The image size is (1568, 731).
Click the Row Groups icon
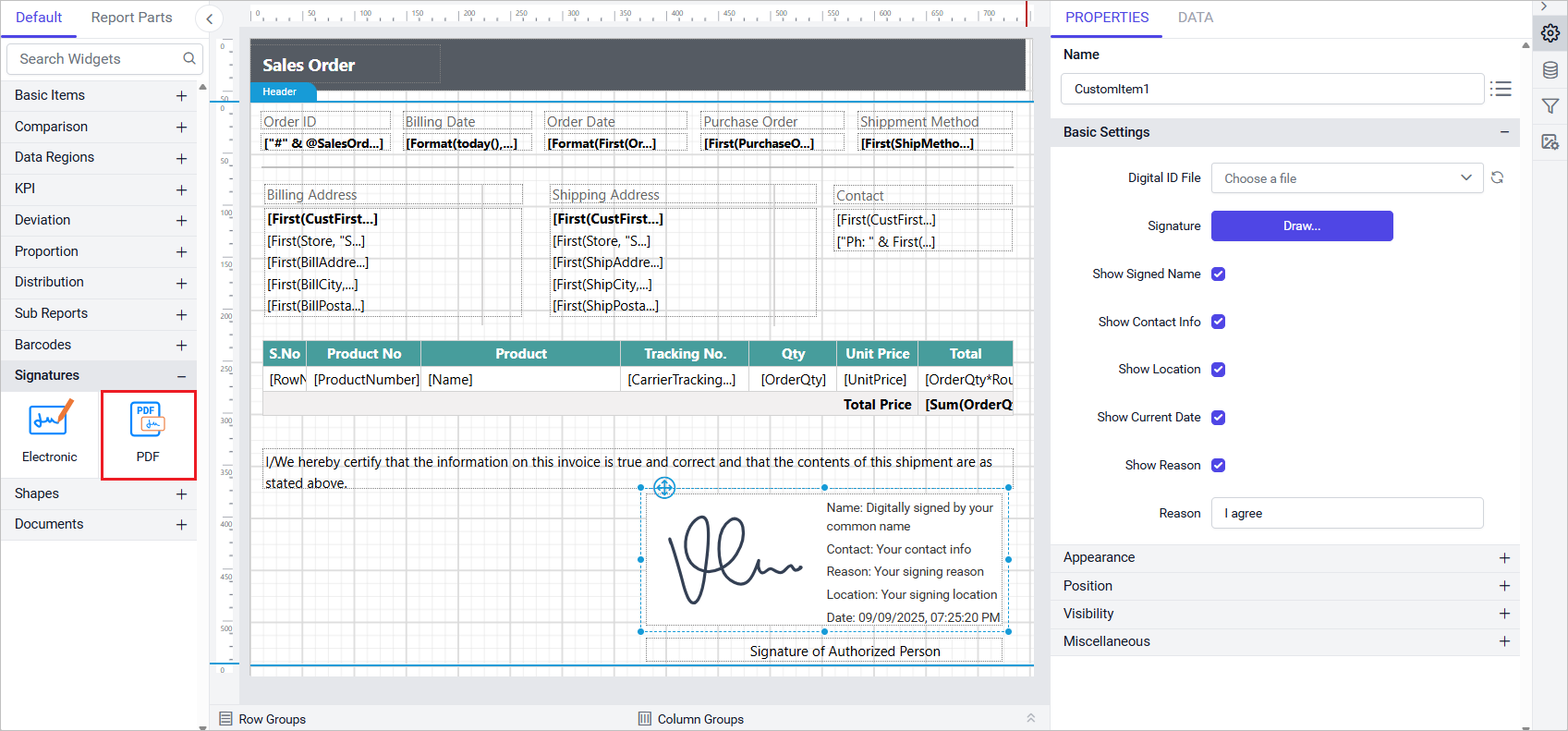[x=225, y=719]
